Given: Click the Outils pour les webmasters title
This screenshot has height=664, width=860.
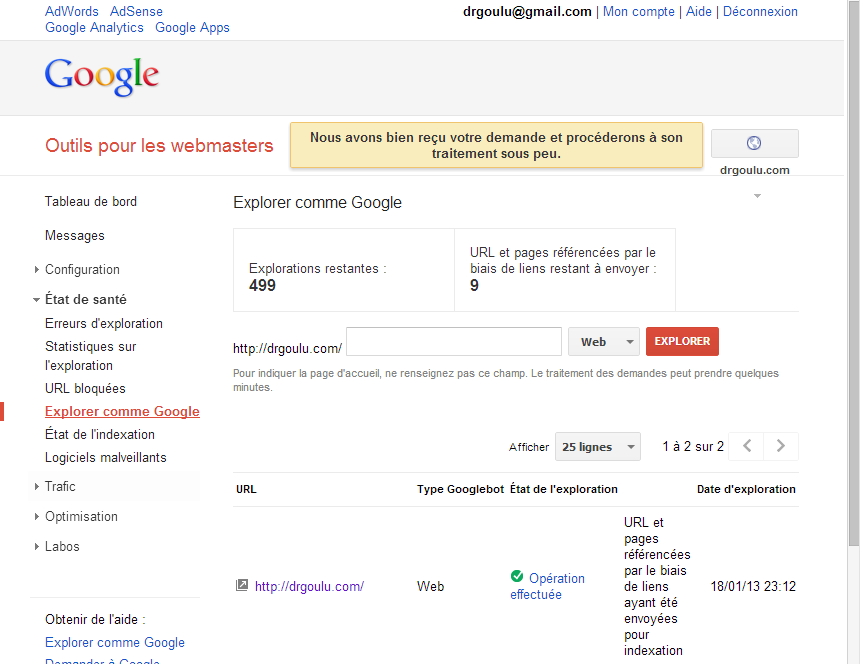Looking at the screenshot, I should 159,145.
